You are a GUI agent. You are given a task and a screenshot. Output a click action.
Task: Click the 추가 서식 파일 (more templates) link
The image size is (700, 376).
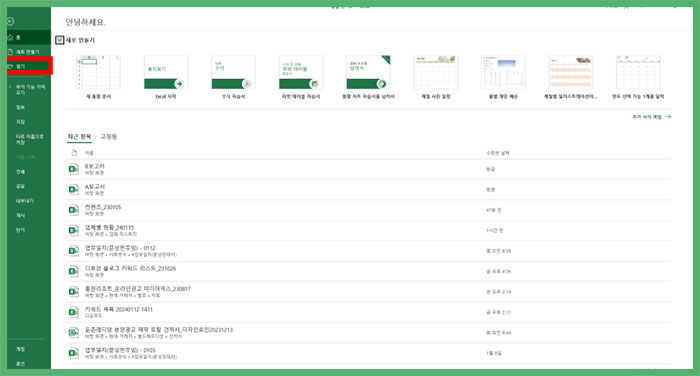651,117
